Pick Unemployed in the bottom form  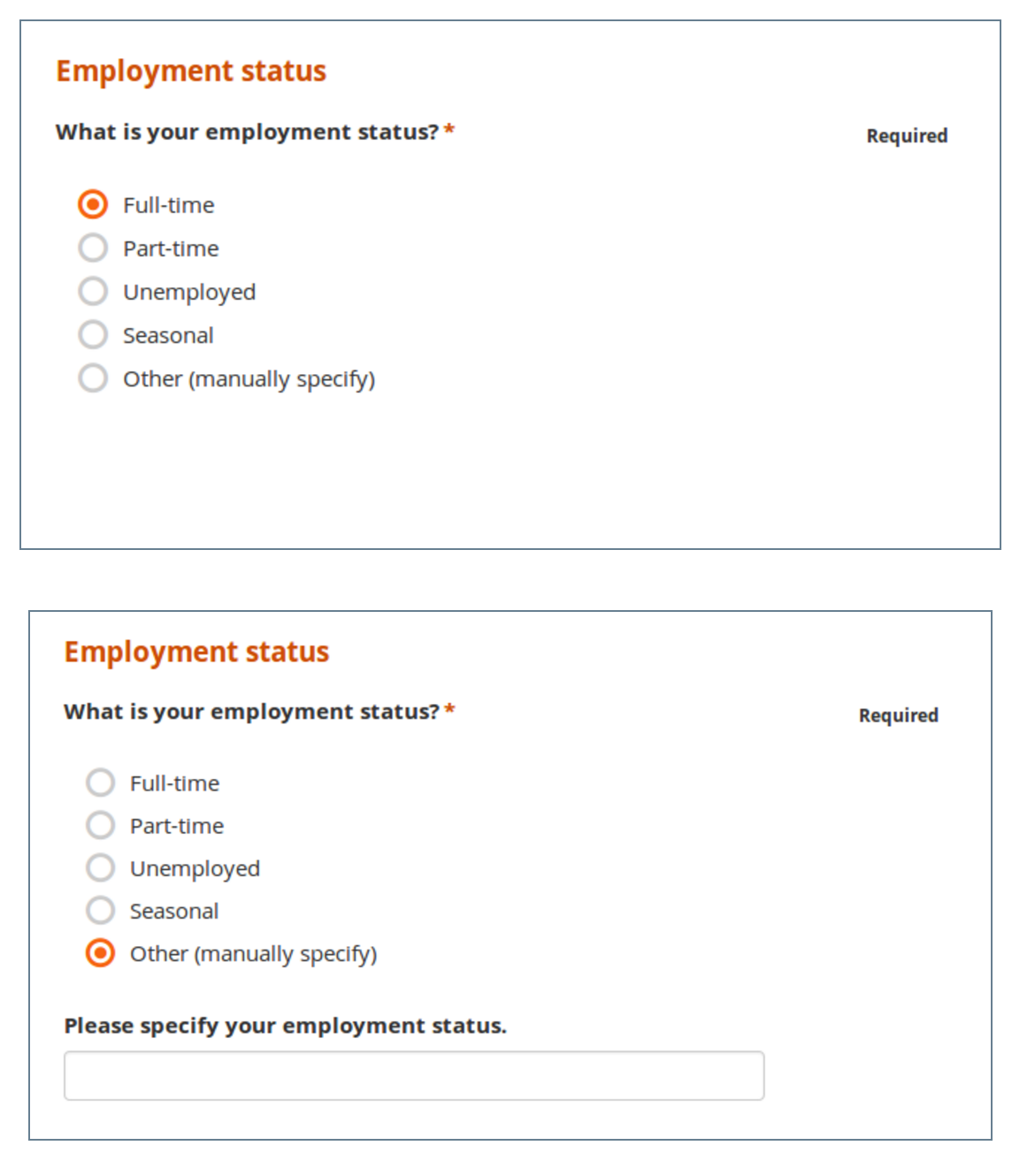[x=100, y=867]
